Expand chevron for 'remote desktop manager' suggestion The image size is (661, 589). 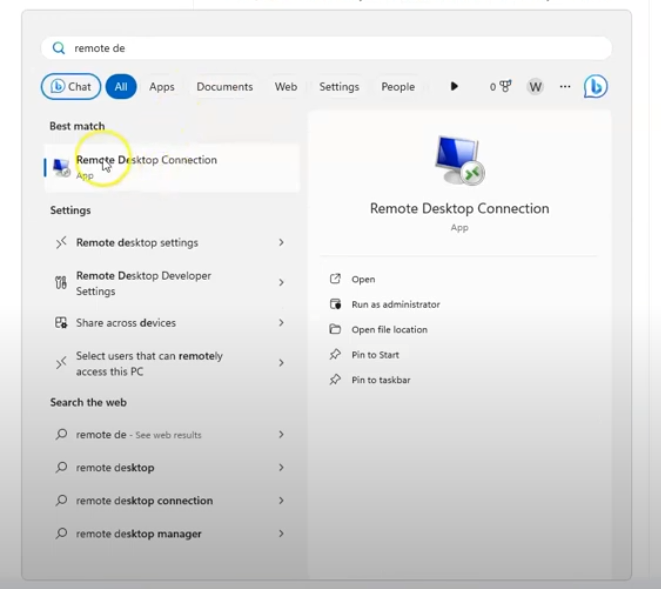click(281, 533)
